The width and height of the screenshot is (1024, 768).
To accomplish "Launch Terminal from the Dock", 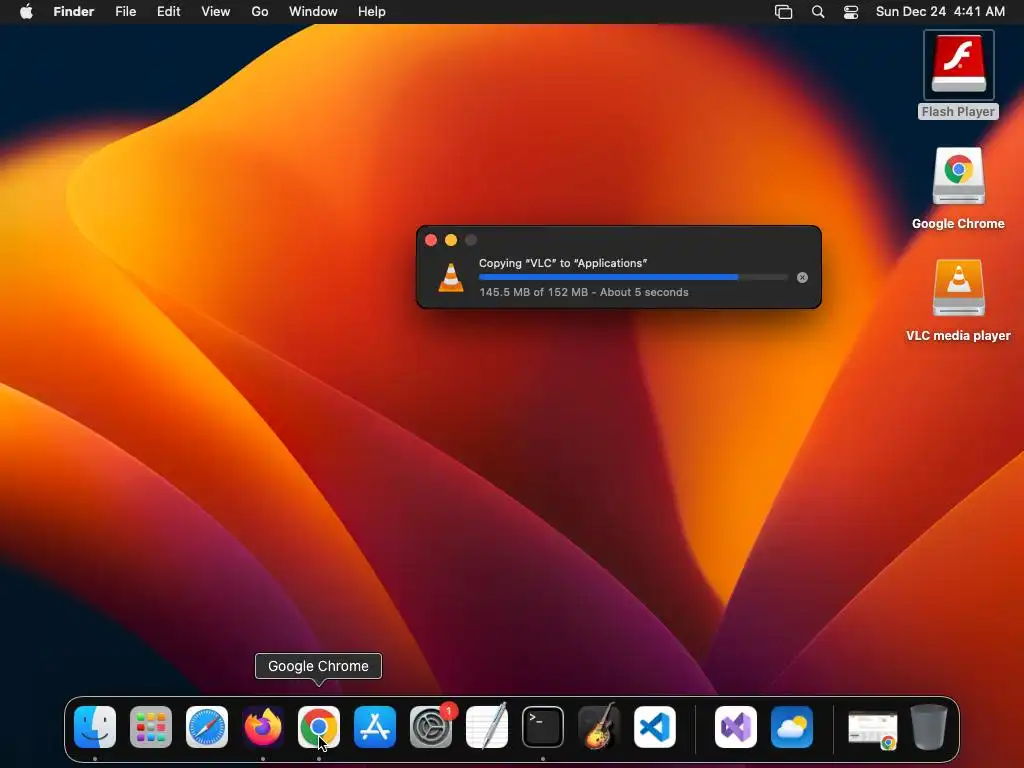I will [x=543, y=727].
